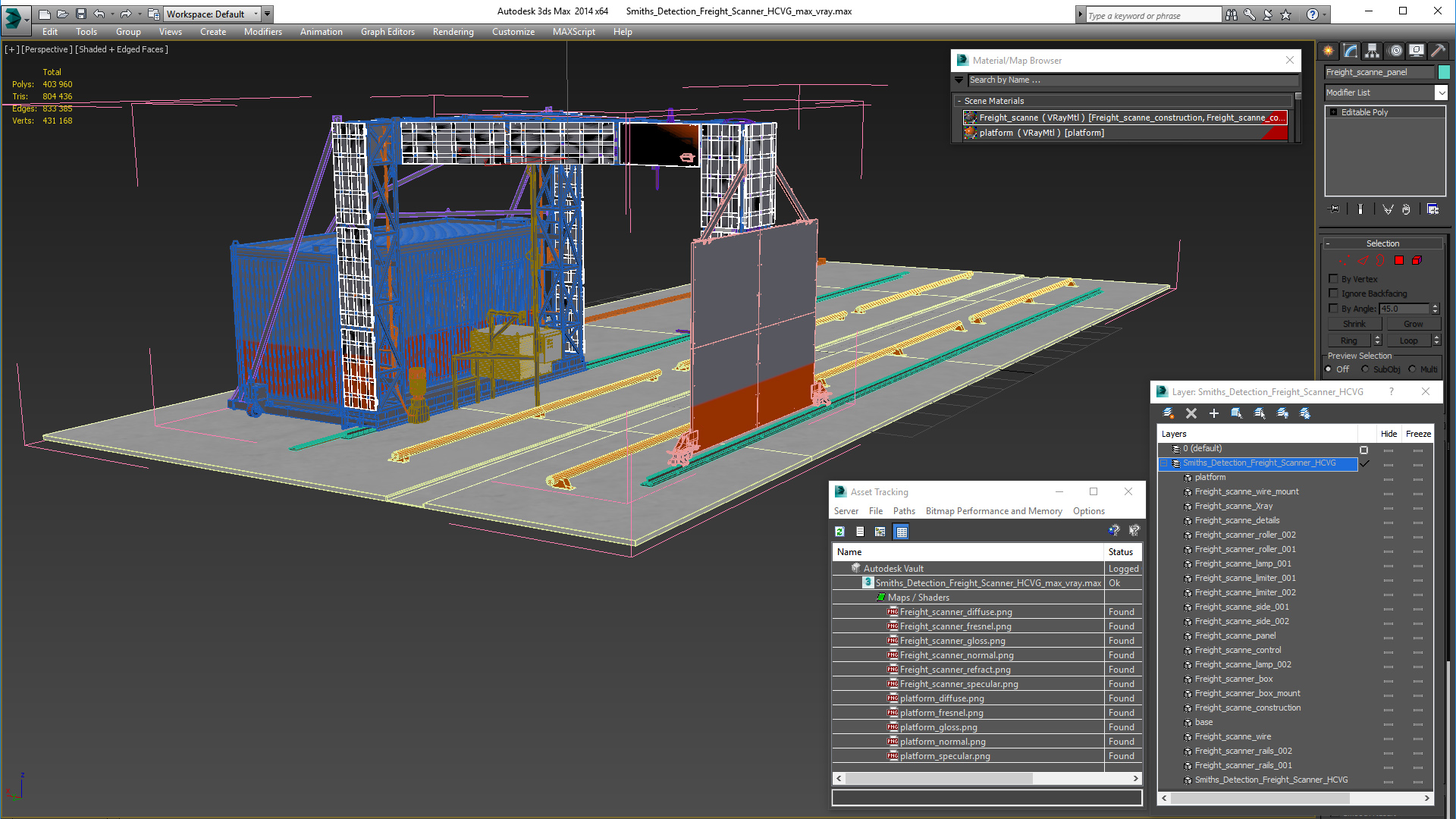Click Remove Modifier icon in modifier stack tools

(x=1407, y=209)
